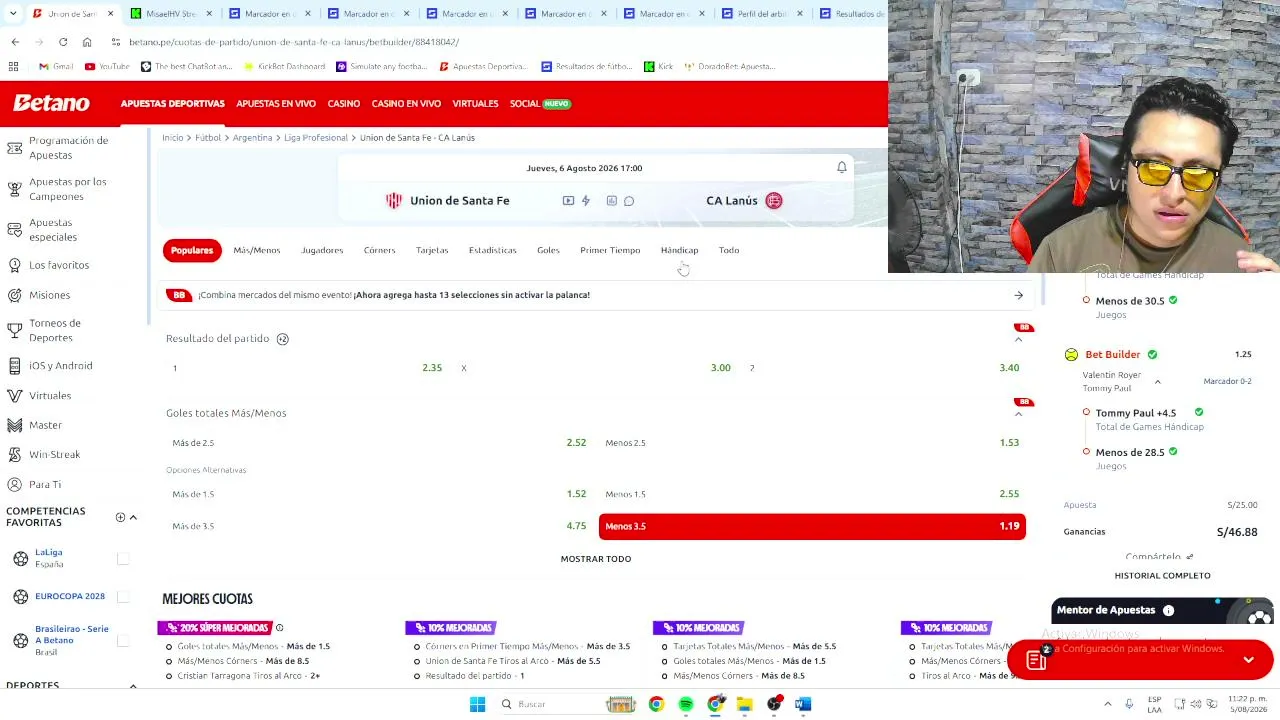Image resolution: width=1280 pixels, height=720 pixels.
Task: Open the red betslip icon with badge
Action: click(x=1036, y=659)
